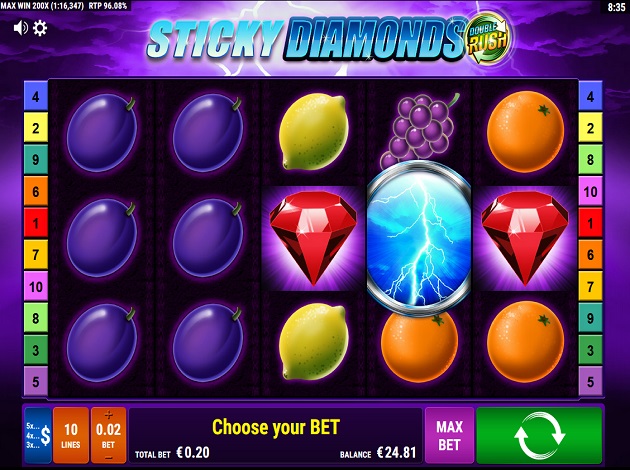Click the top lemon on third reel
Screen dimensions: 630x470
(313, 131)
